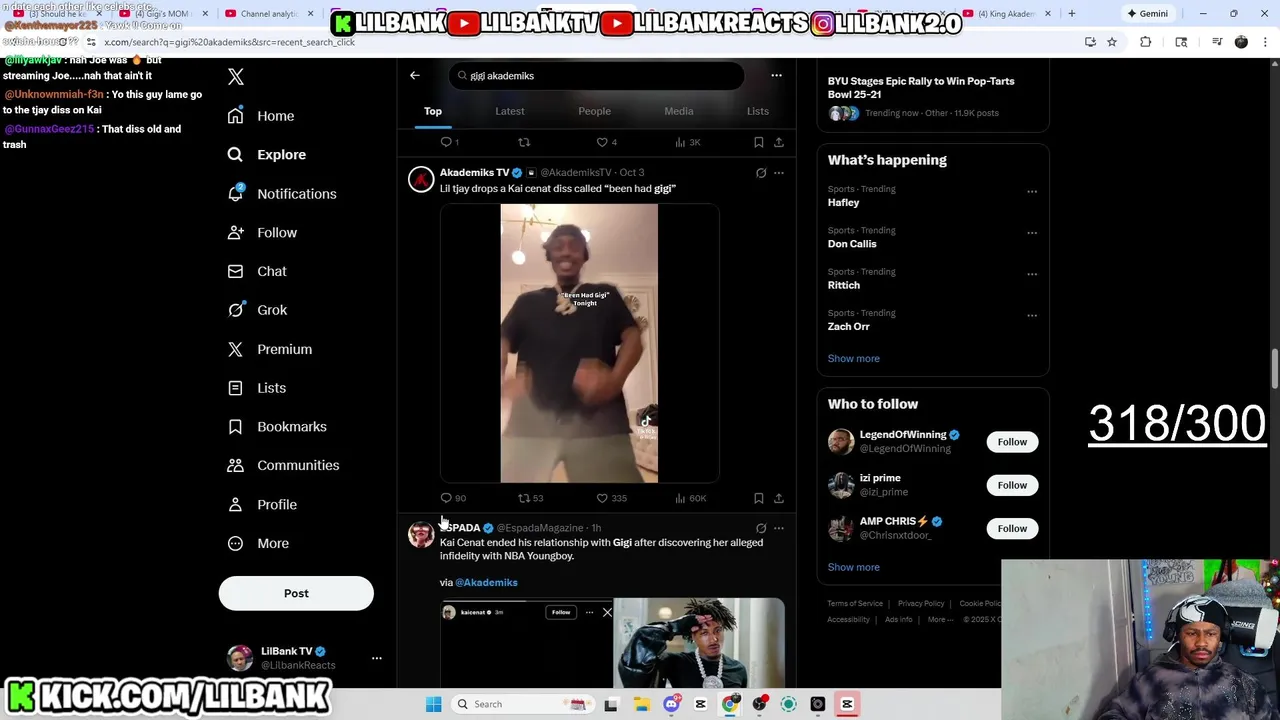Open Bookmarks icon in sidebar
This screenshot has height=720, width=1280.
[x=235, y=427]
